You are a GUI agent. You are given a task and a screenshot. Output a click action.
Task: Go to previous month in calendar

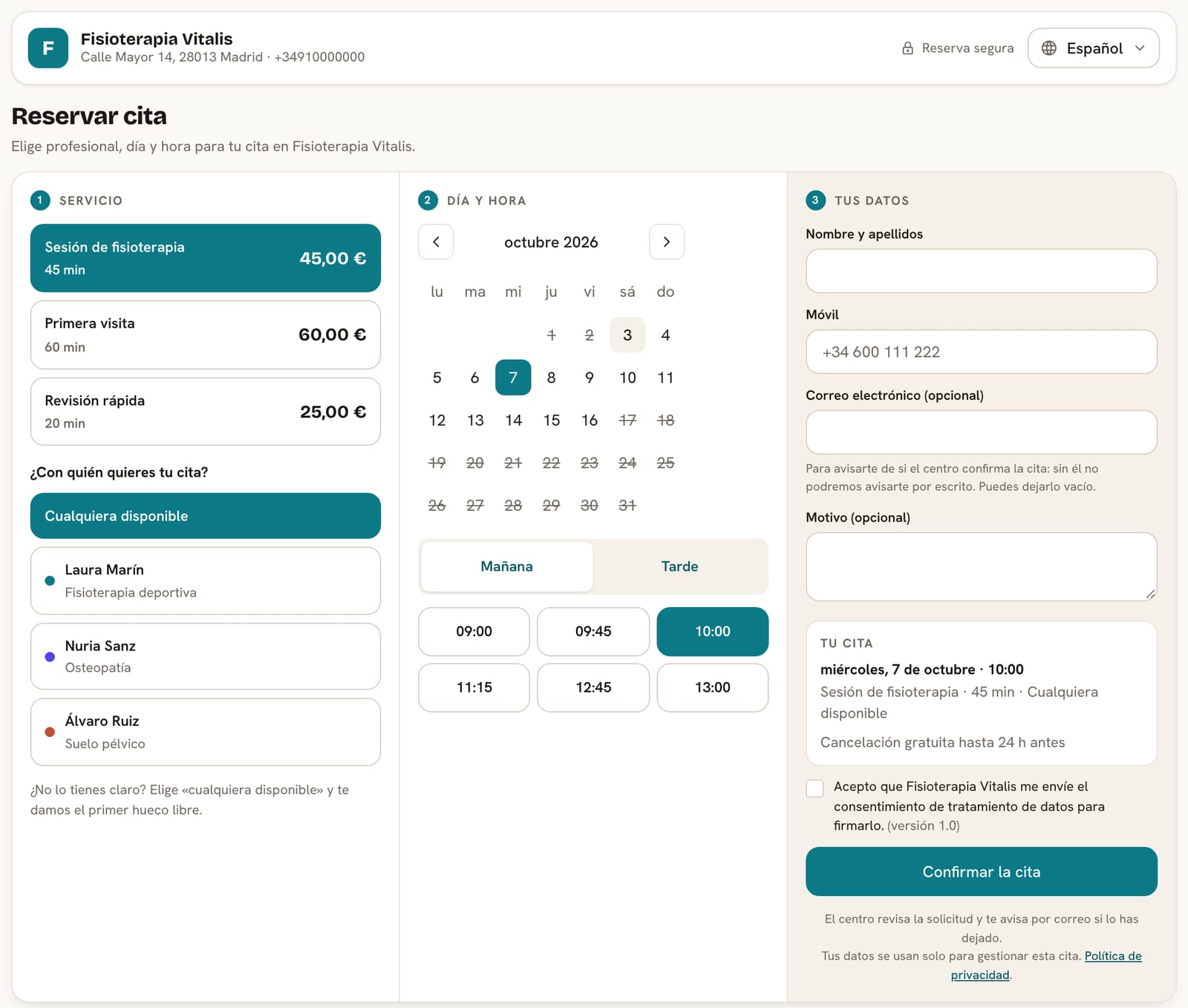(x=436, y=242)
